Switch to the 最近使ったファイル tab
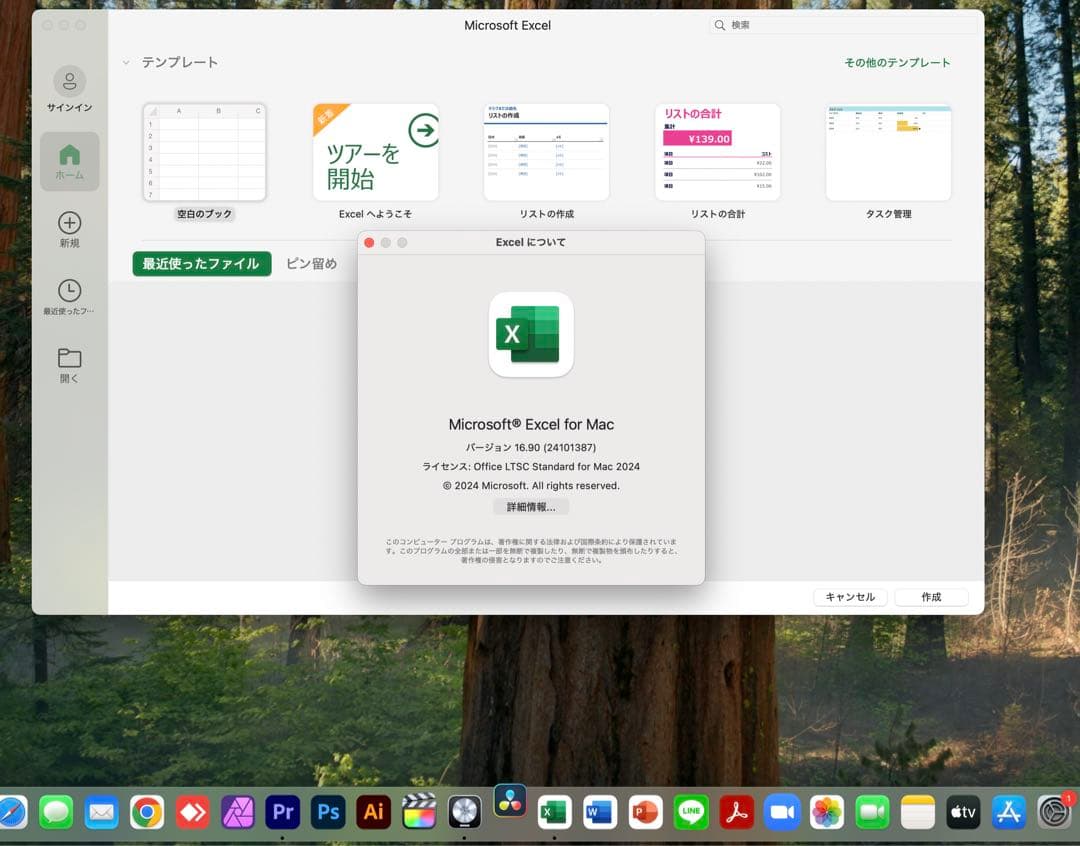 (201, 263)
